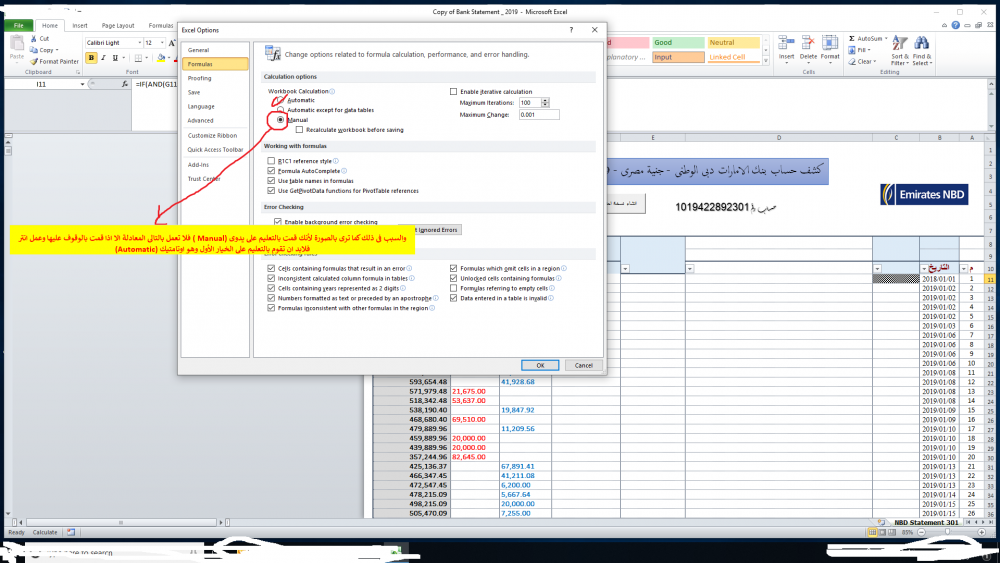Click the Clear eraser icon
Viewport: 1000px width, 563px height.
[x=852, y=61]
